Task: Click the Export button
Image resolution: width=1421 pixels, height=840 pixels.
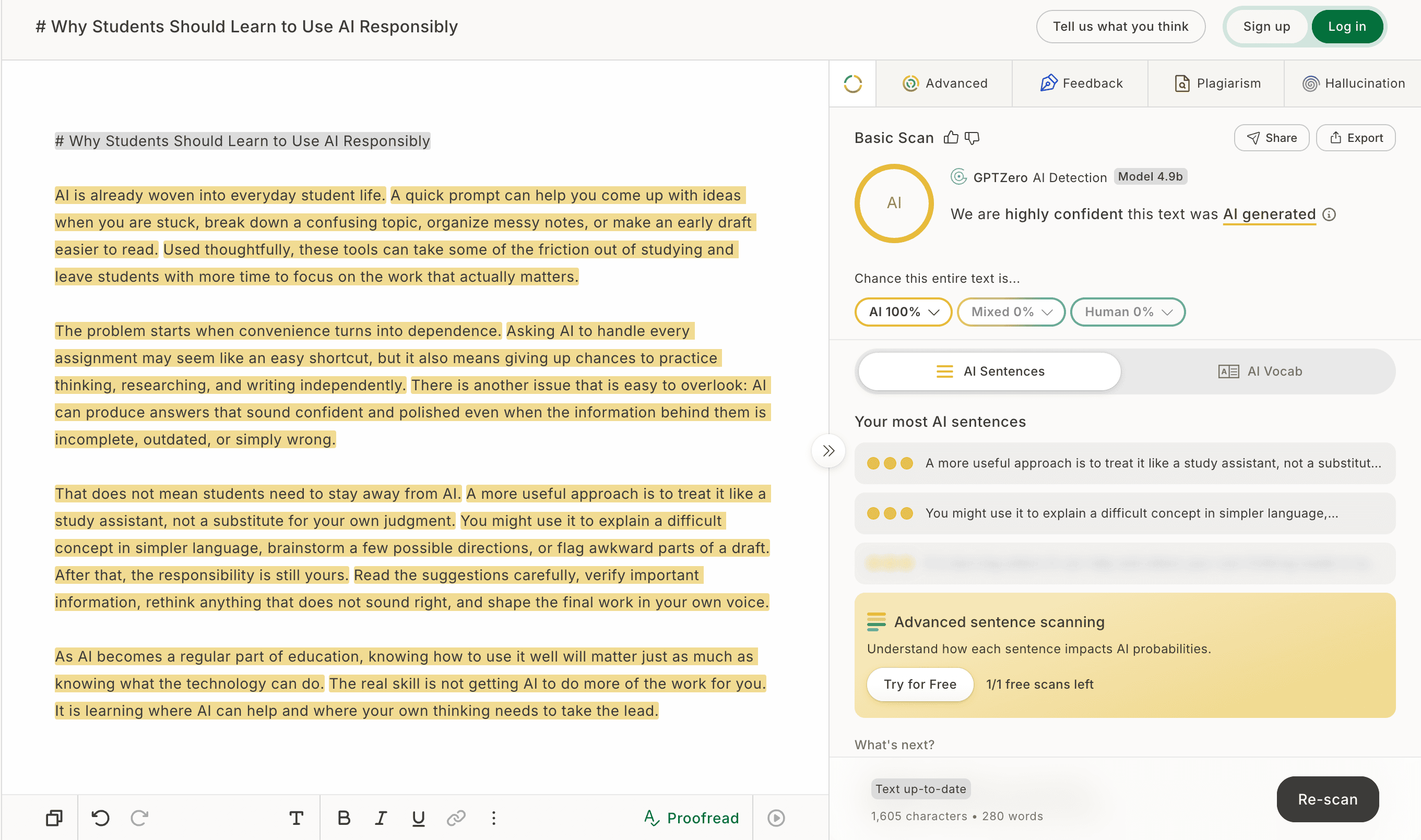Action: (x=1355, y=138)
